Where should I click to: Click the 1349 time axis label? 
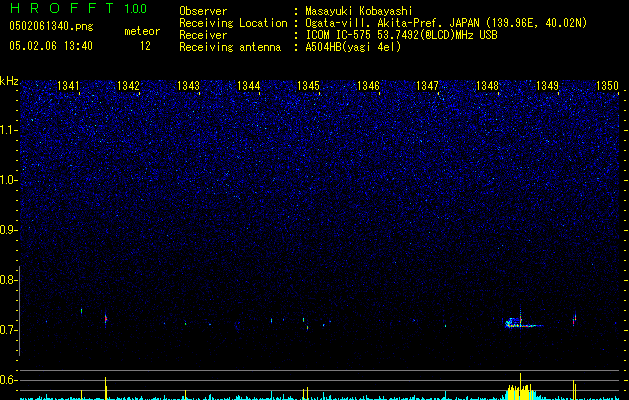tap(547, 85)
